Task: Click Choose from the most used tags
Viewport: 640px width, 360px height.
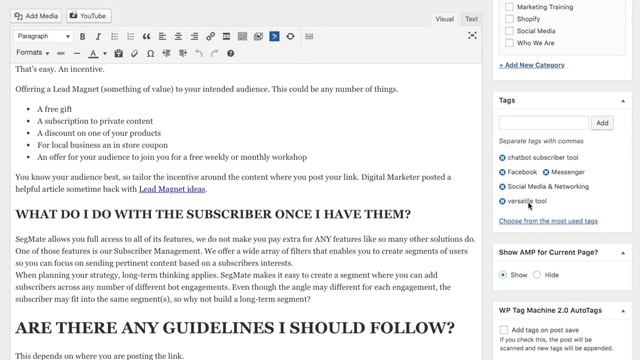Action: (548, 221)
